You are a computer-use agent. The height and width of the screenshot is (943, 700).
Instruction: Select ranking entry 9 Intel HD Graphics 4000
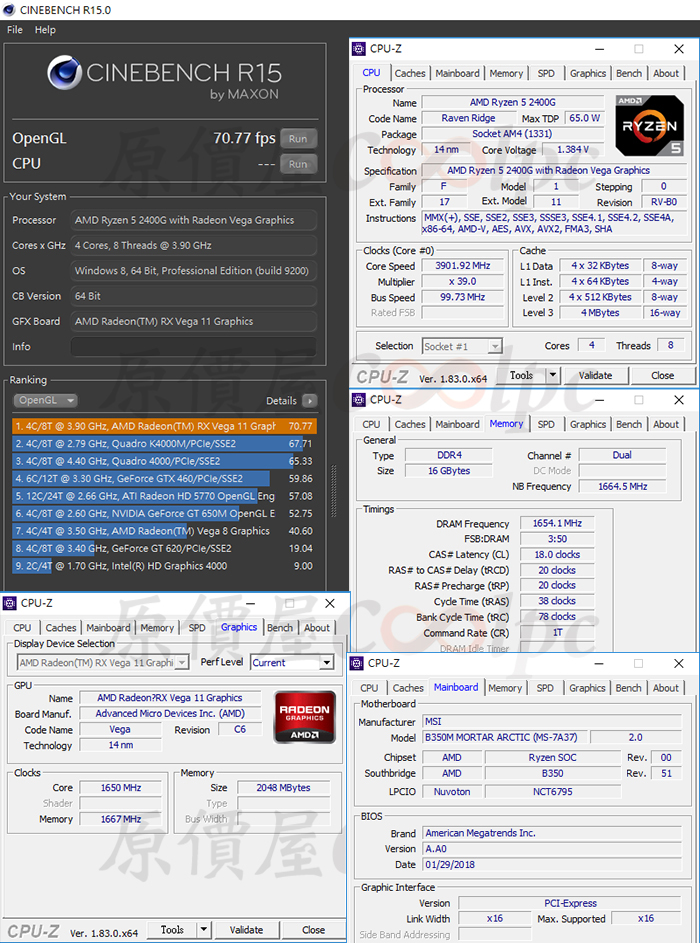point(164,565)
